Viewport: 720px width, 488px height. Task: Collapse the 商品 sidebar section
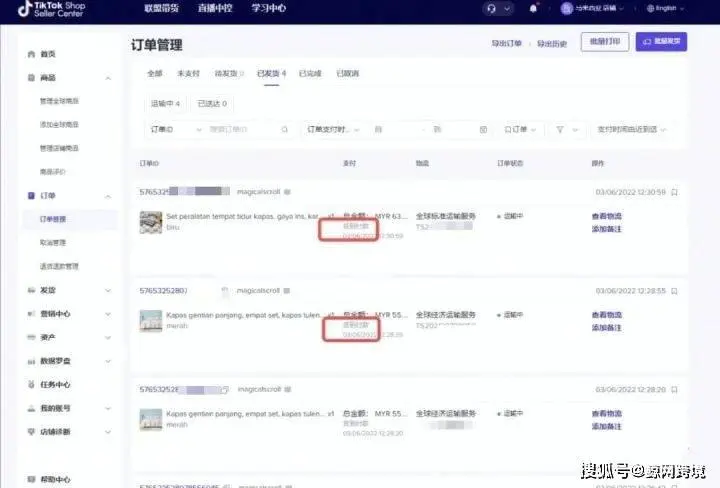(x=108, y=78)
